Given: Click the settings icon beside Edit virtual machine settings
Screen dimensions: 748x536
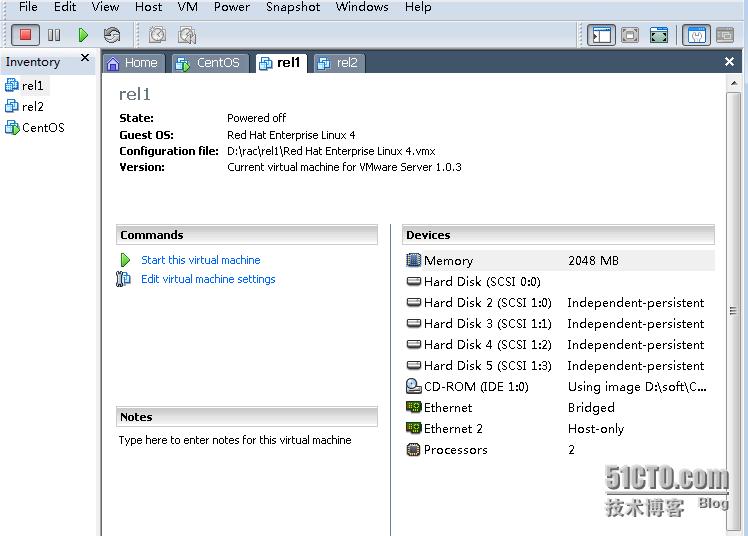Looking at the screenshot, I should pos(124,278).
